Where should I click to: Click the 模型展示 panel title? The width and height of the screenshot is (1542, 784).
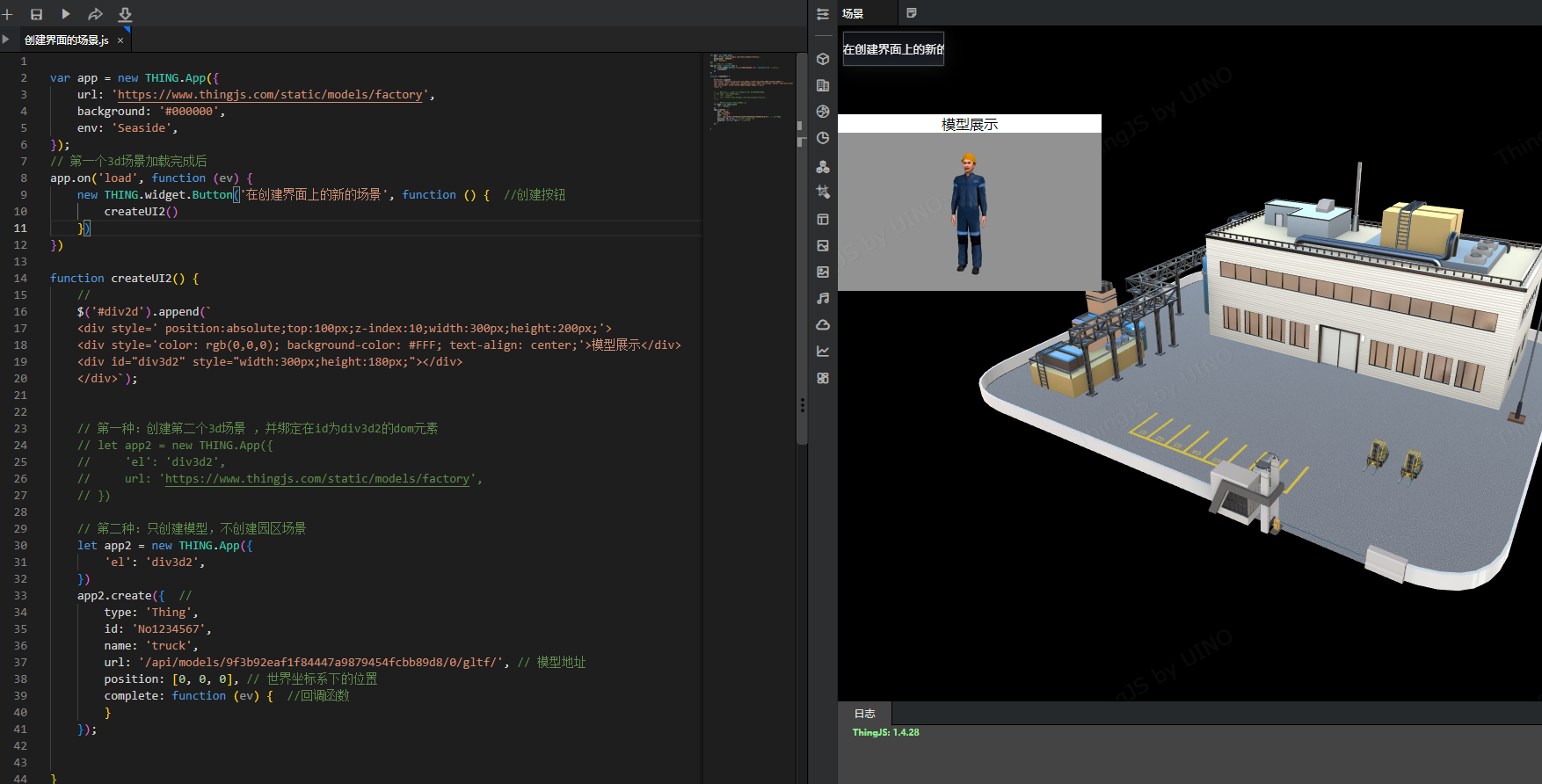970,125
